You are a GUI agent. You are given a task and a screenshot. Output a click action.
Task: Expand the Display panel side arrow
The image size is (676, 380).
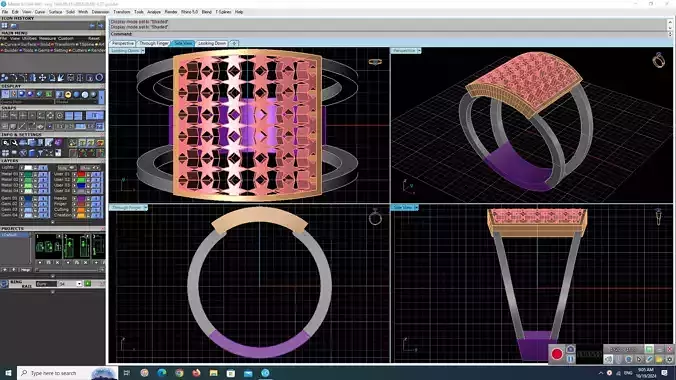[x=102, y=97]
